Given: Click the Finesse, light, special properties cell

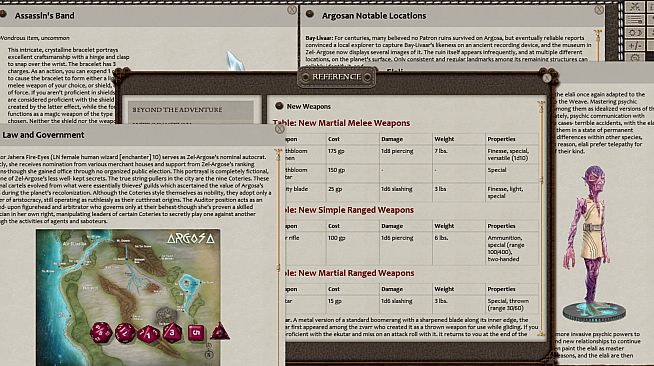Looking at the screenshot, I should (x=512, y=193).
